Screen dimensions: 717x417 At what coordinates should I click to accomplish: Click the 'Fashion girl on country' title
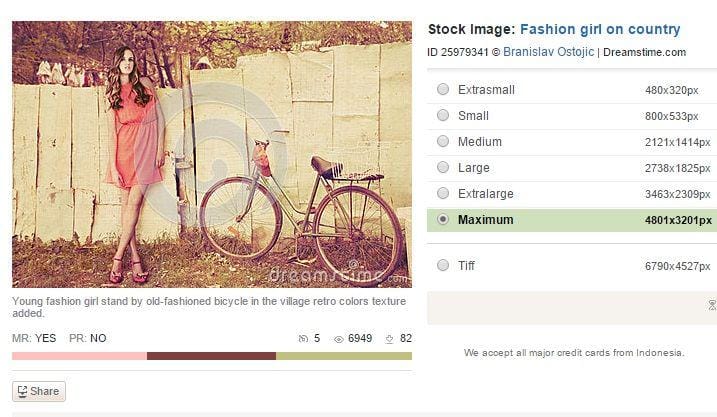tap(599, 30)
